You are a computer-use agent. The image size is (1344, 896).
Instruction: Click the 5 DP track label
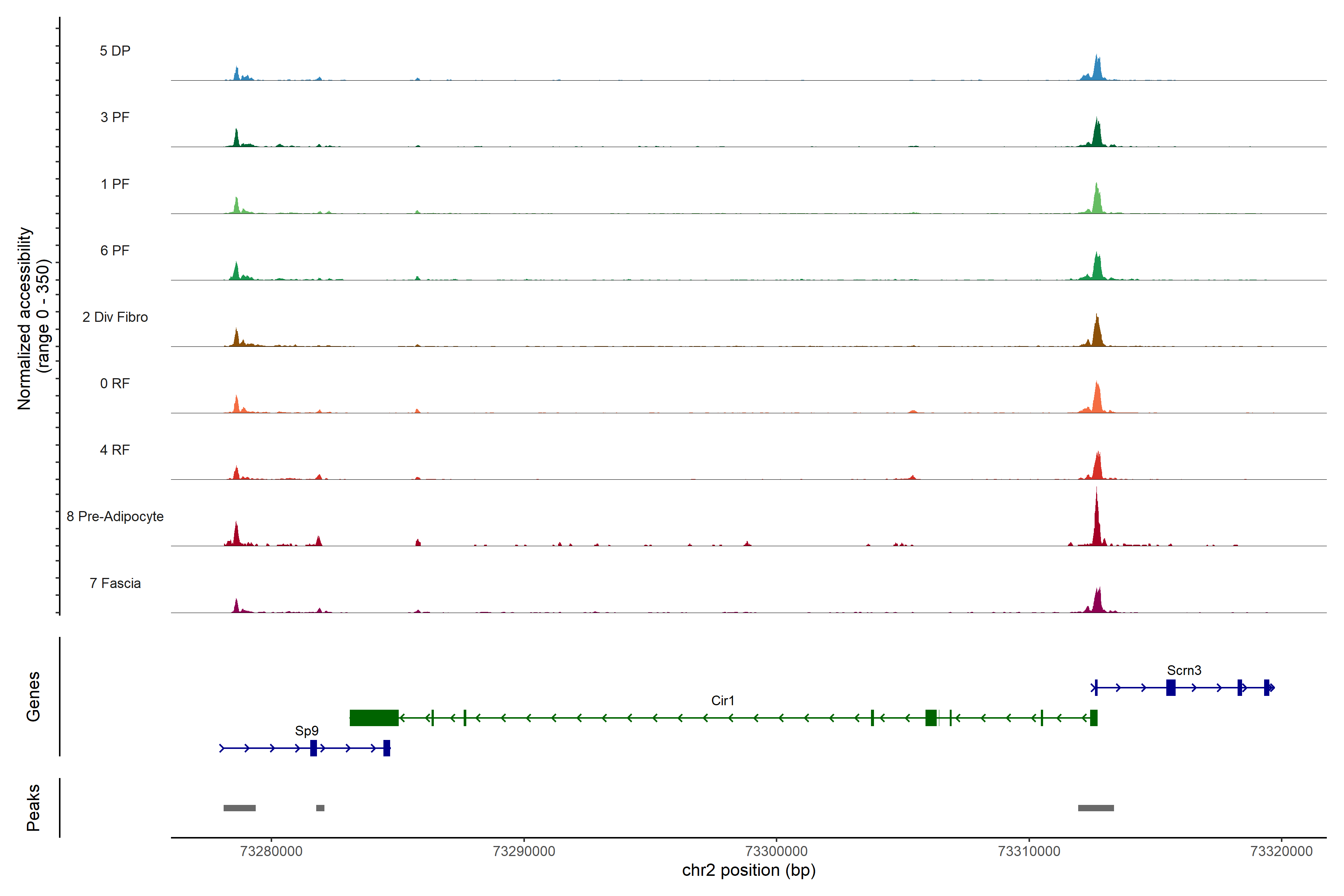pos(115,51)
